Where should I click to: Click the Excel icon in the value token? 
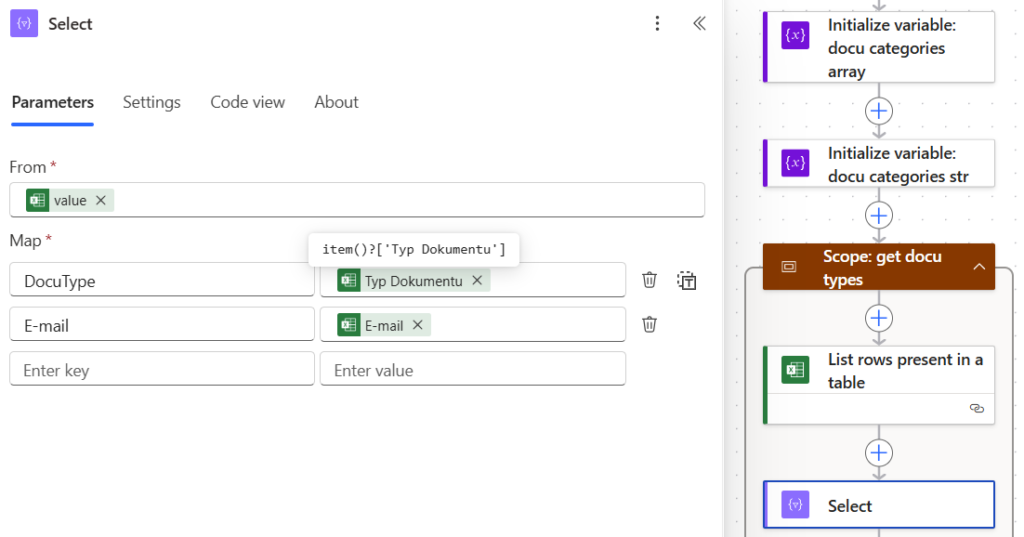coord(38,201)
